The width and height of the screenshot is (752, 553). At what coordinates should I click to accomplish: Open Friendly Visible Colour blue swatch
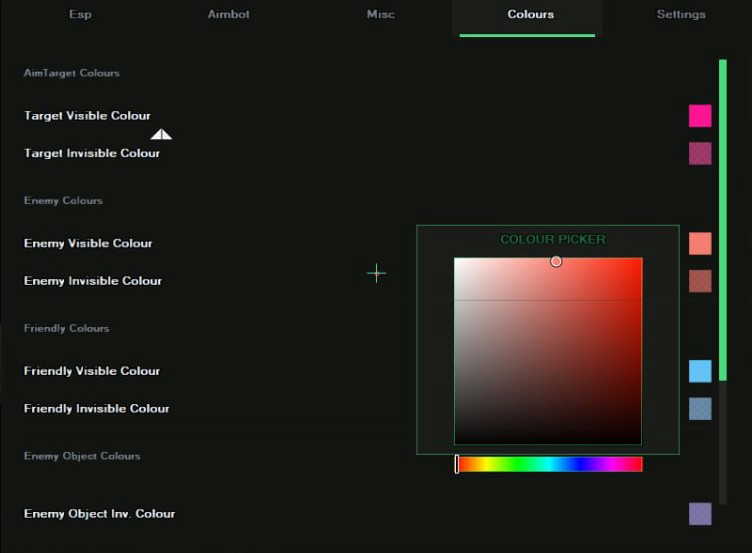700,371
